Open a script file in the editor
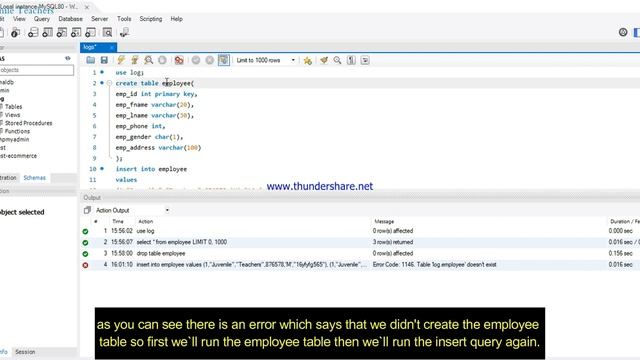Viewport: 640px width, 360px height. pyautogui.click(x=91, y=60)
